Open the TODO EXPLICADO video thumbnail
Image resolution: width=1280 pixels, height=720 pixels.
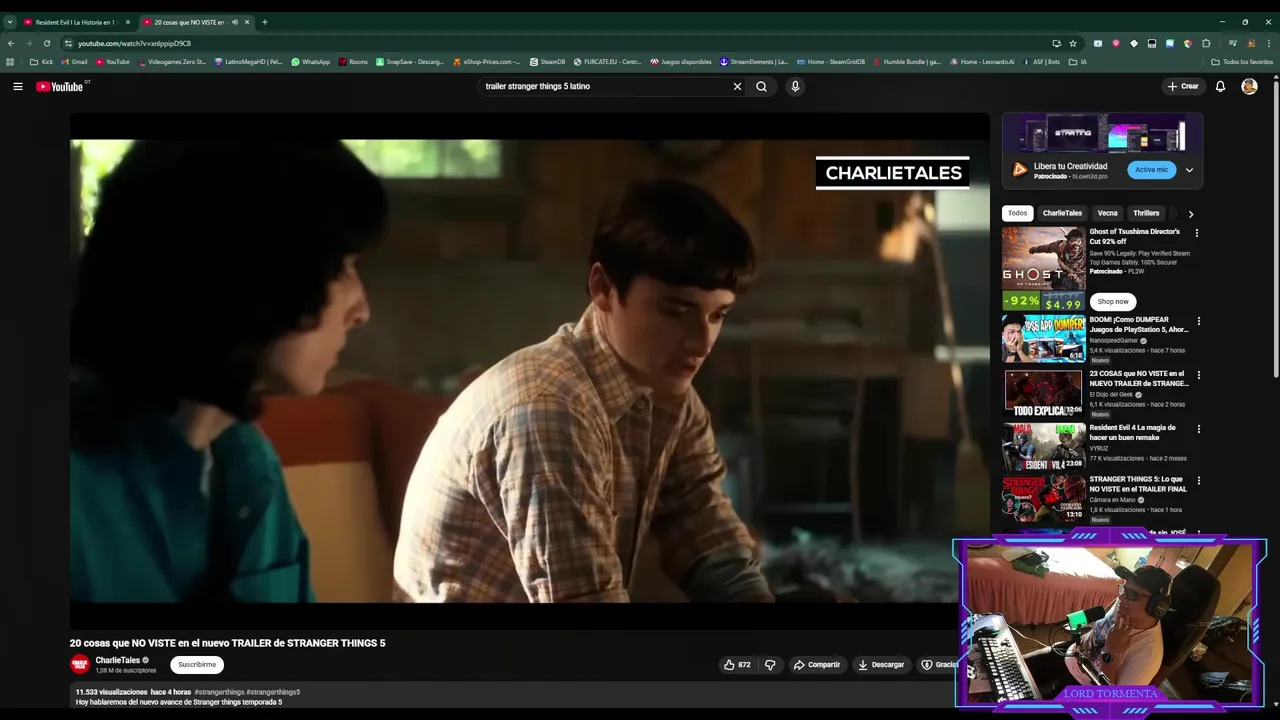pos(1043,393)
